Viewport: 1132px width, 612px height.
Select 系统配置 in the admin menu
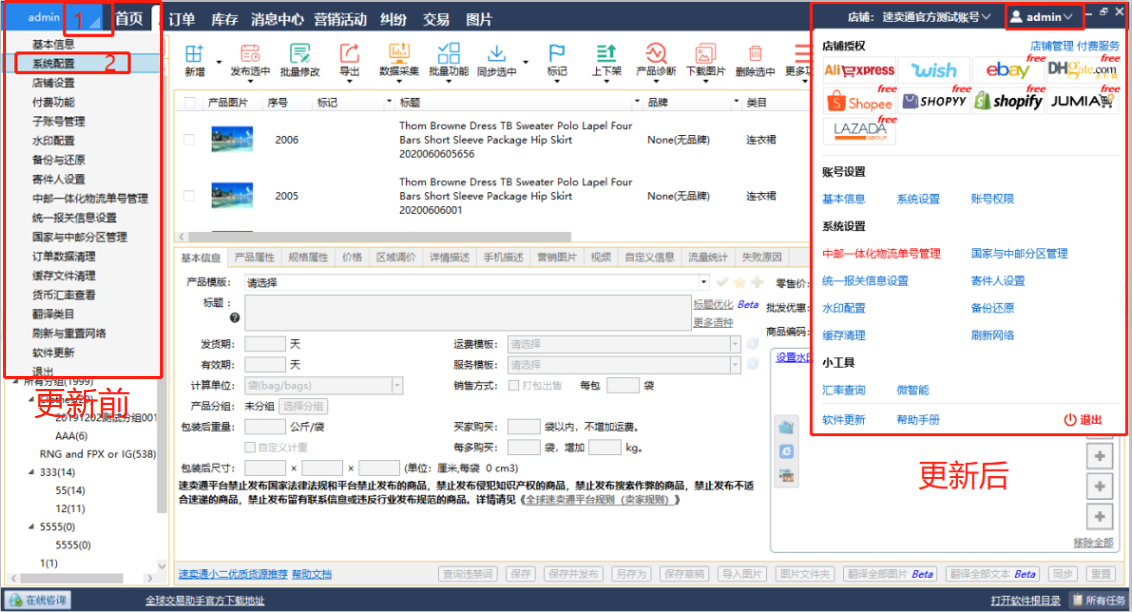(x=53, y=64)
